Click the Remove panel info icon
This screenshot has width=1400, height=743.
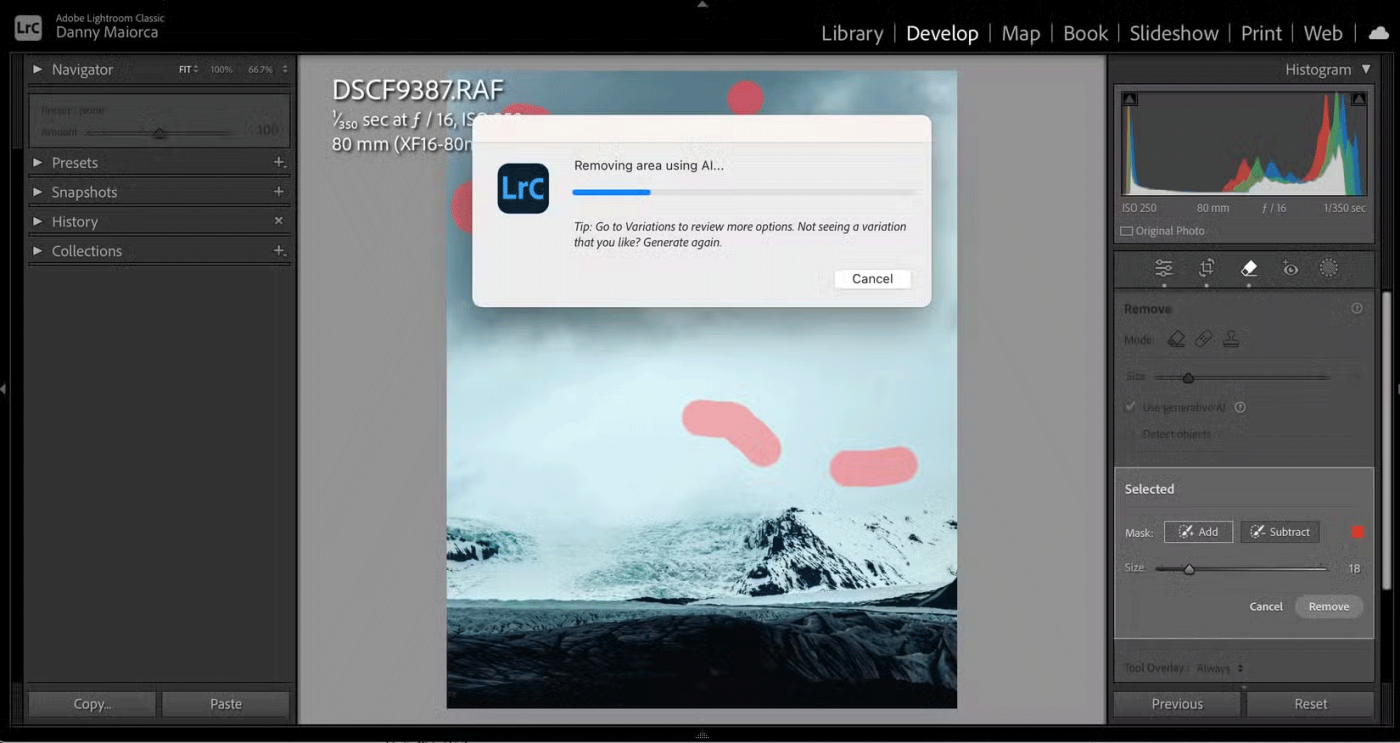click(1357, 309)
